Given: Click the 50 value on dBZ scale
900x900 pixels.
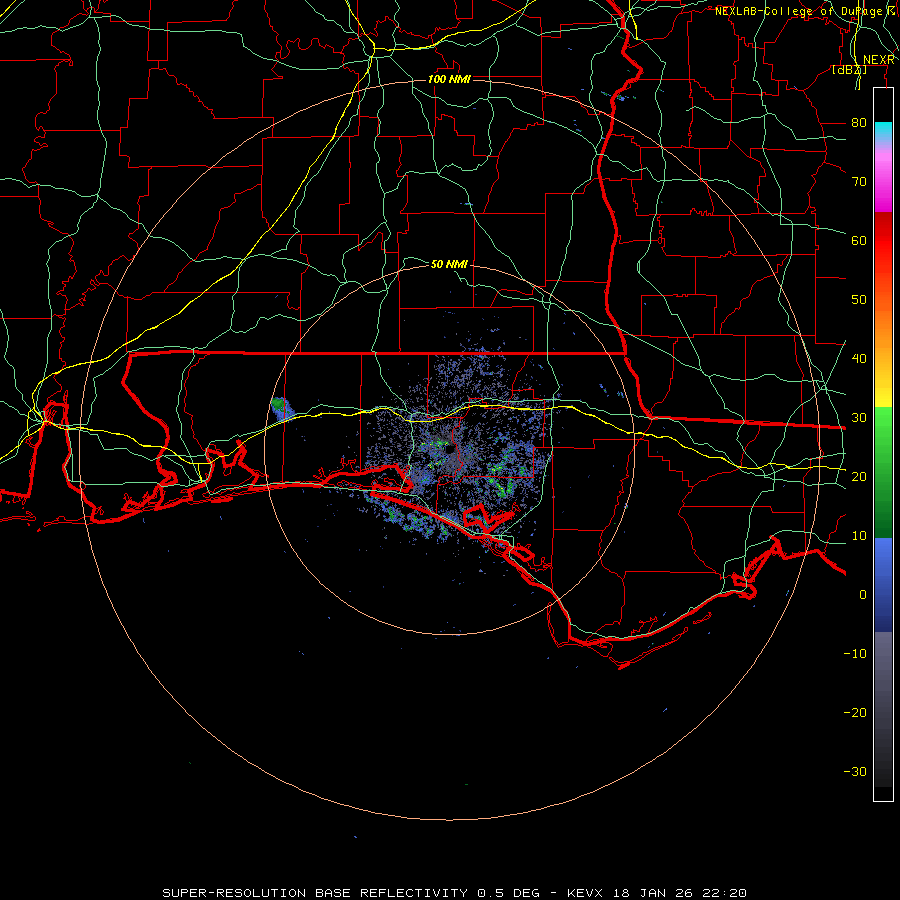Looking at the screenshot, I should 859,300.
